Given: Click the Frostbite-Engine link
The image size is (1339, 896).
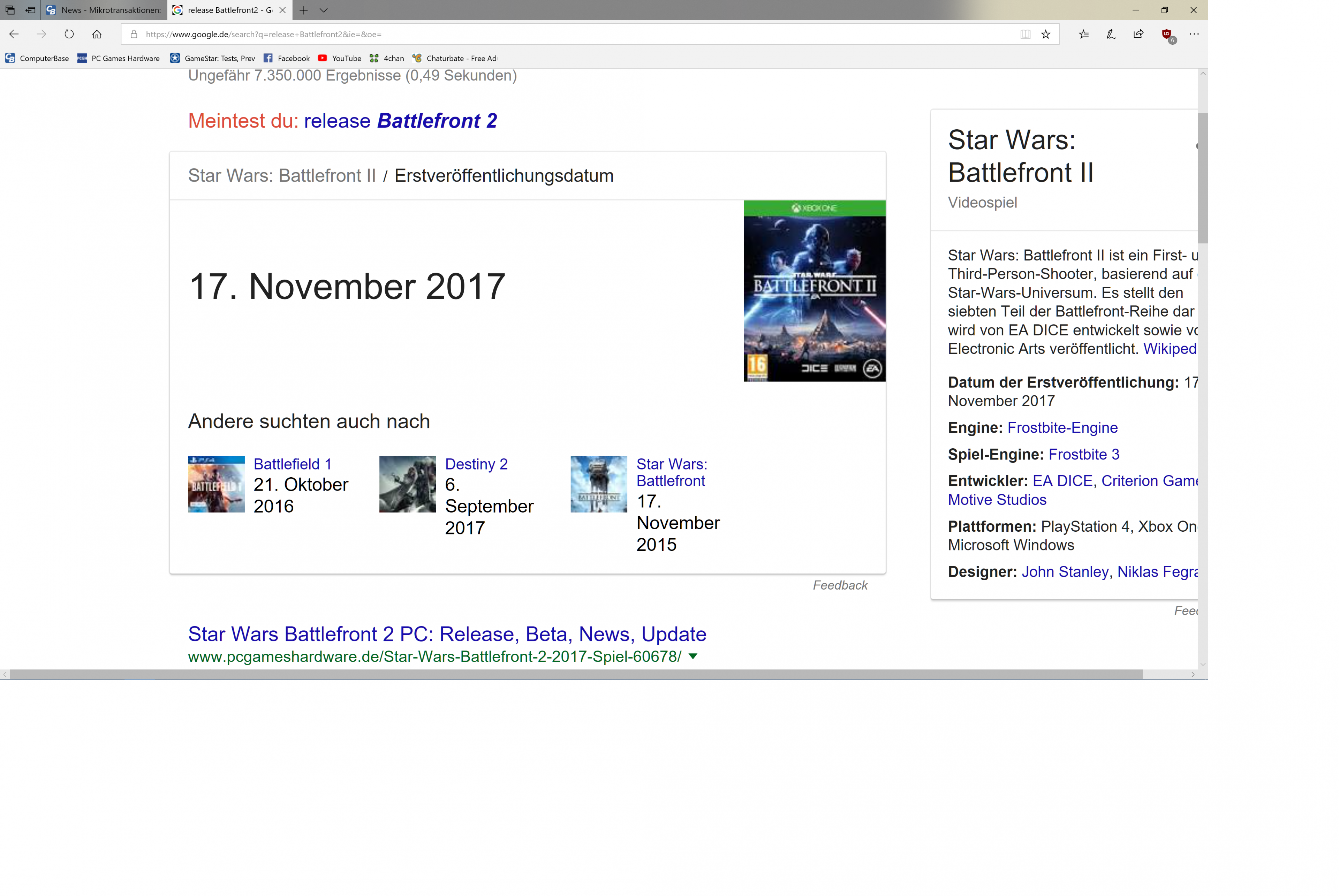Looking at the screenshot, I should [1062, 427].
